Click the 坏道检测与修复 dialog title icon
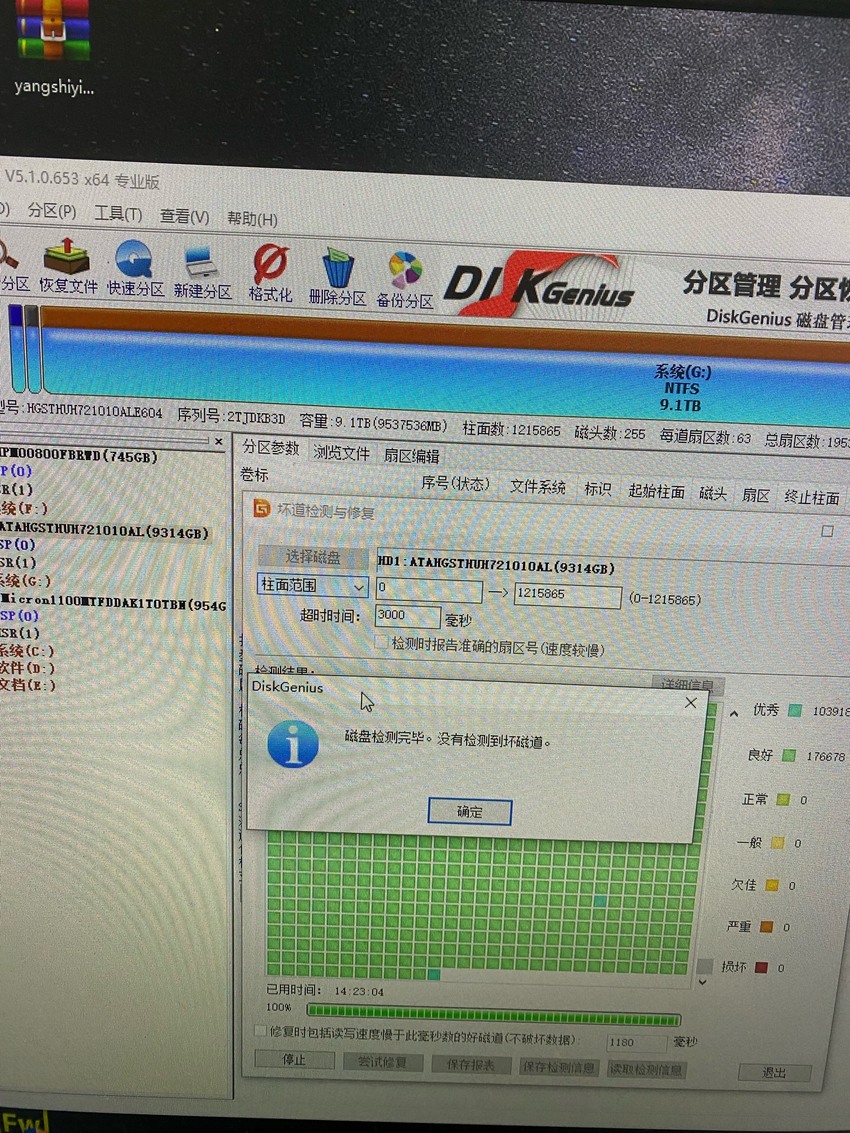The image size is (850, 1133). coord(261,509)
